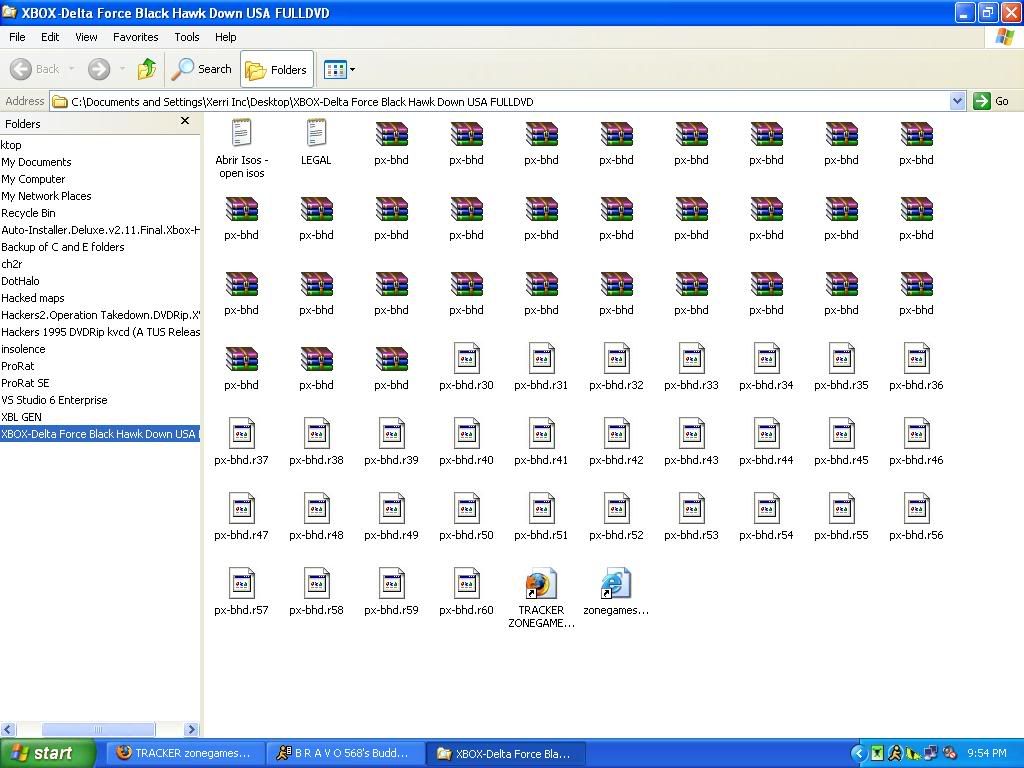Select the zonegames Internet Explorer shortcut
Viewport: 1024px width, 768px height.
616,583
